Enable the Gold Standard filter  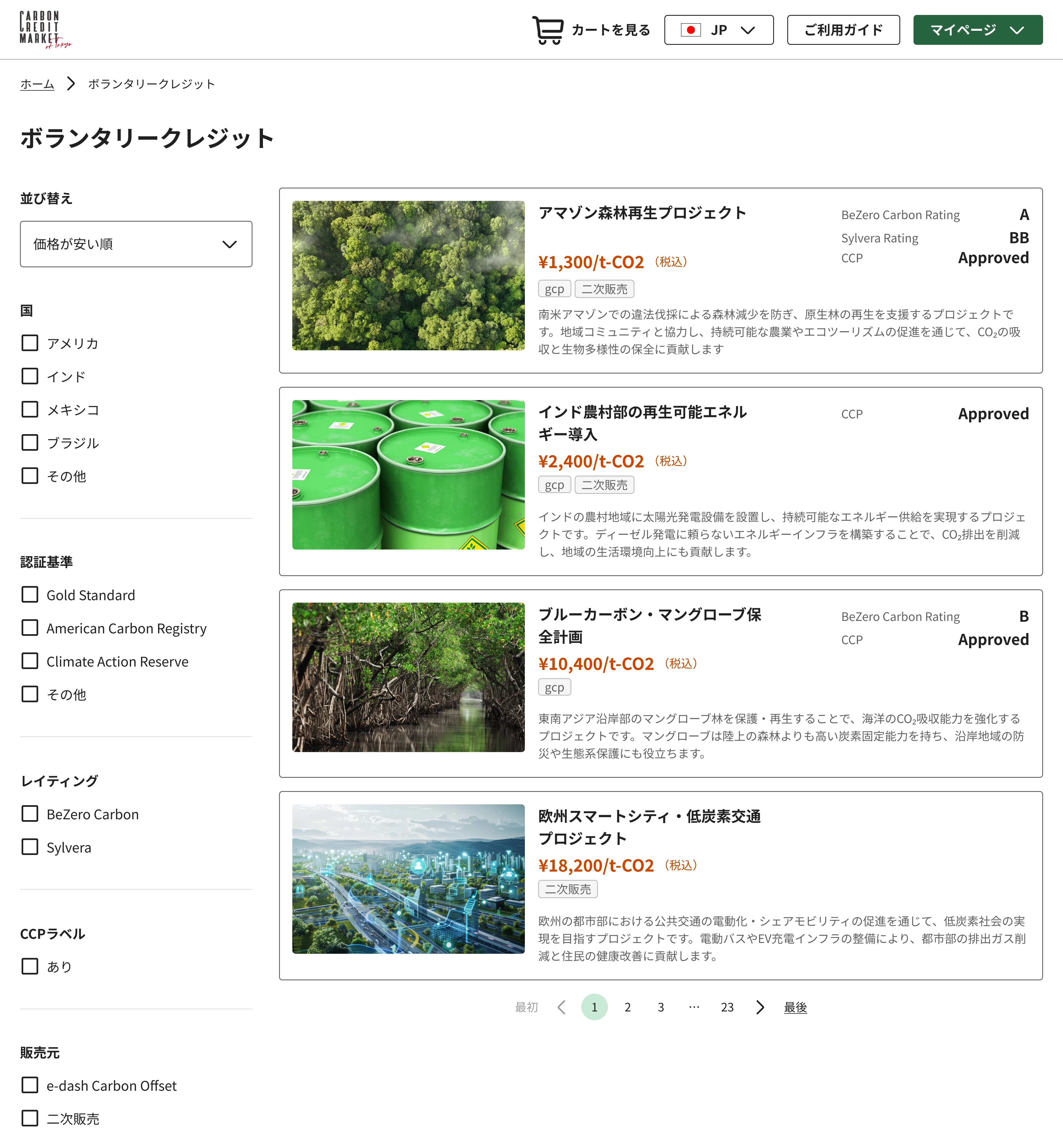point(30,594)
